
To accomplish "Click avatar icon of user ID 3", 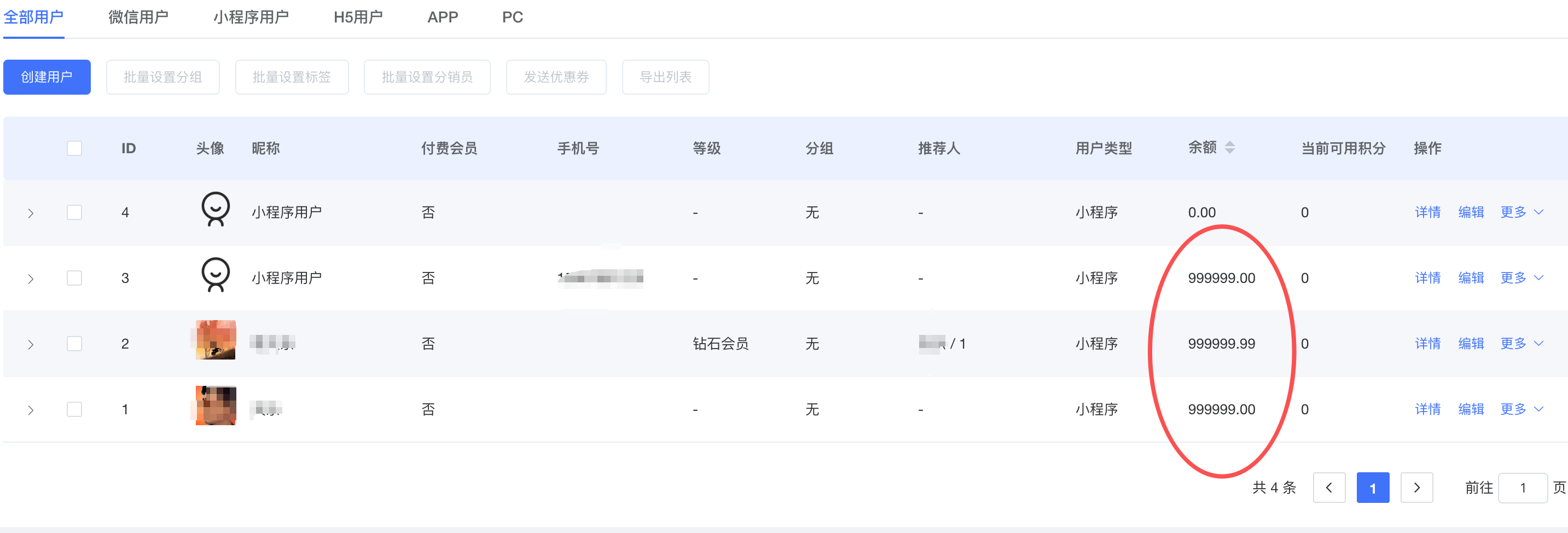I will (216, 275).
